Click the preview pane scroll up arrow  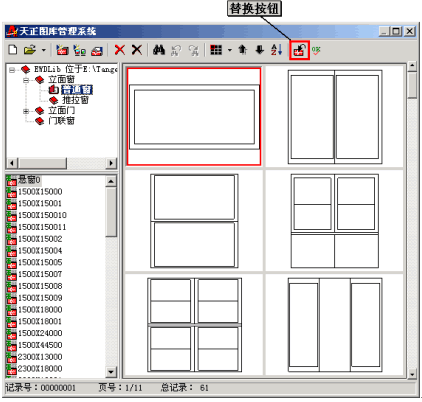click(x=412, y=66)
